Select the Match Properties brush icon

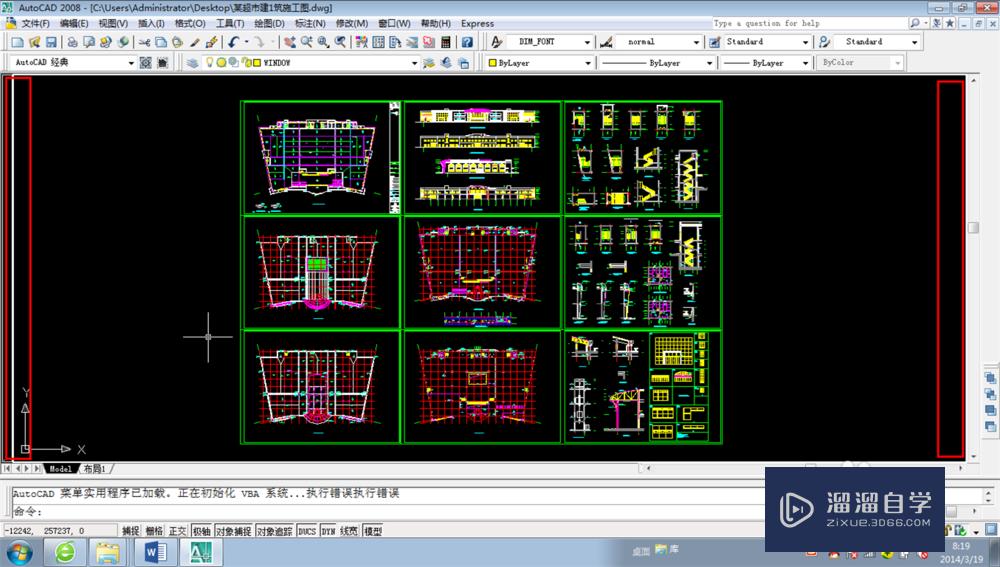(195, 42)
